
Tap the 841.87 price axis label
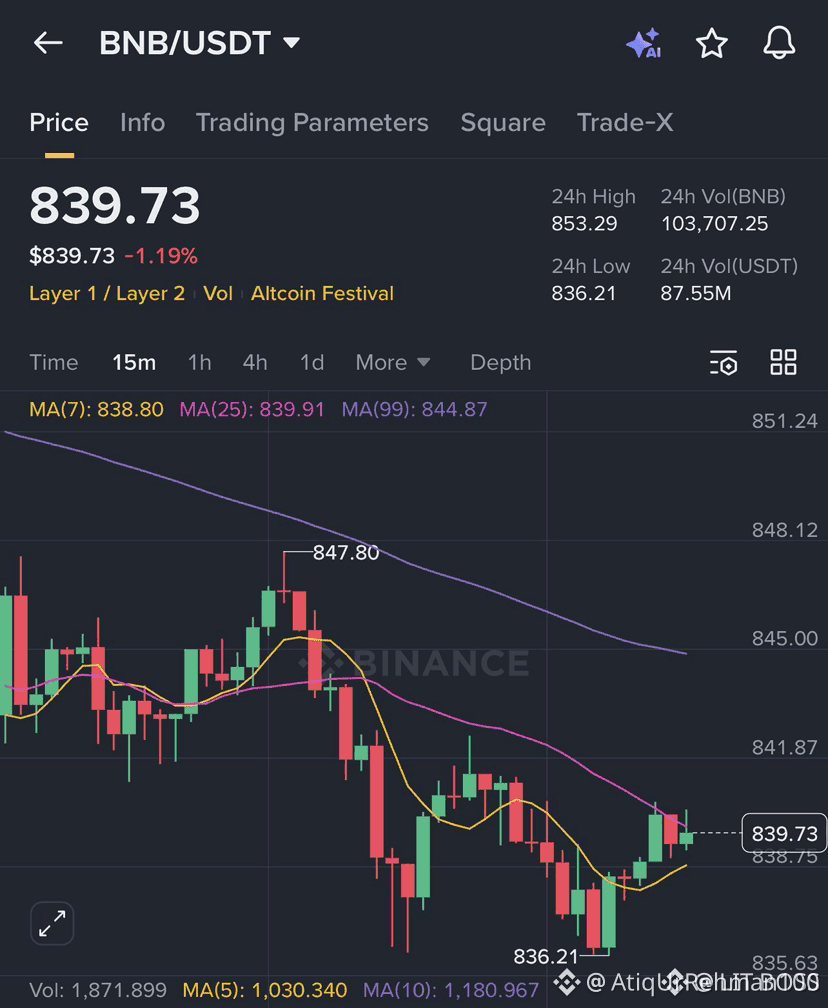pyautogui.click(x=785, y=747)
